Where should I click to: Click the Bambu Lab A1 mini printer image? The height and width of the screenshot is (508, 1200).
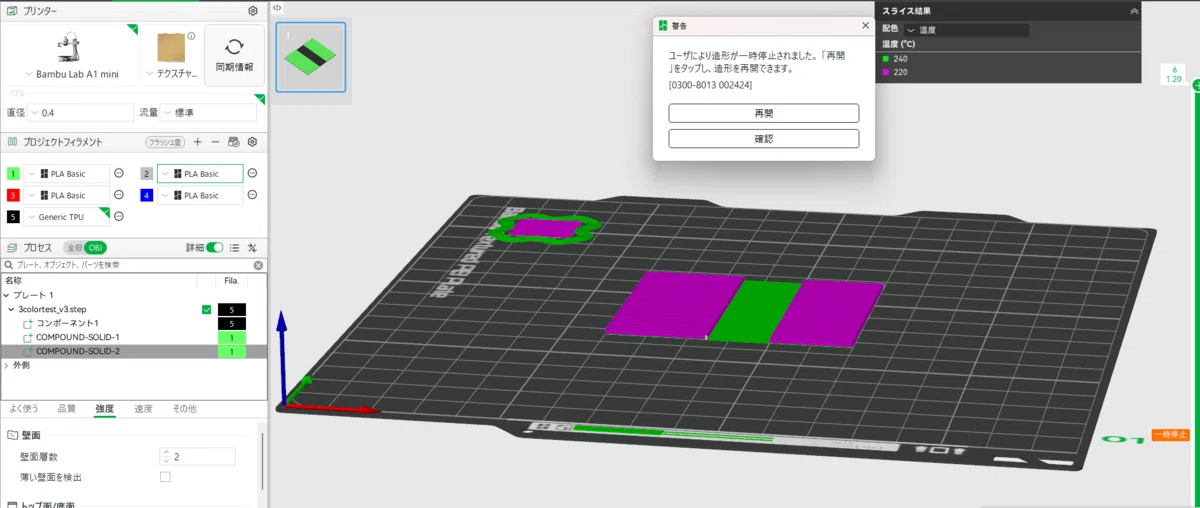(70, 46)
